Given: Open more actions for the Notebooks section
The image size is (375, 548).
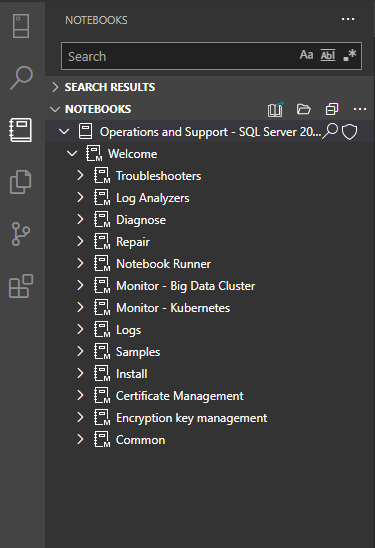Looking at the screenshot, I should click(360, 109).
